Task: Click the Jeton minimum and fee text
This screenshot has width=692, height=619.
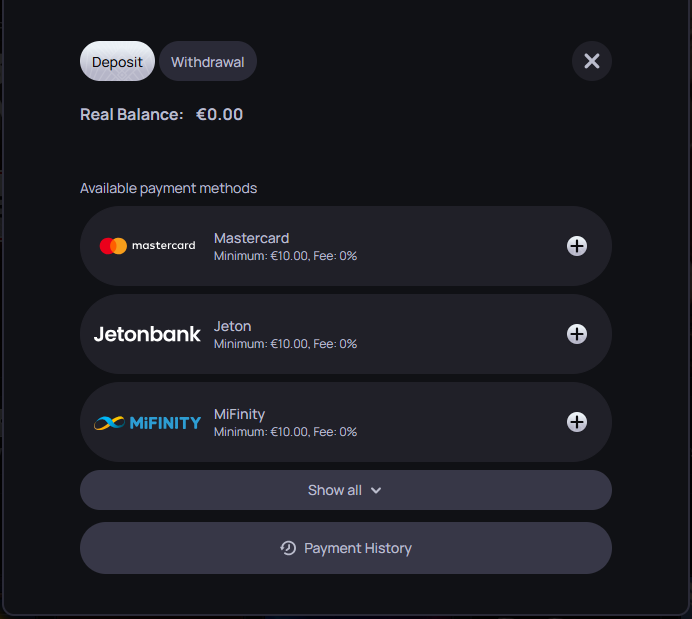Action: coord(285,344)
